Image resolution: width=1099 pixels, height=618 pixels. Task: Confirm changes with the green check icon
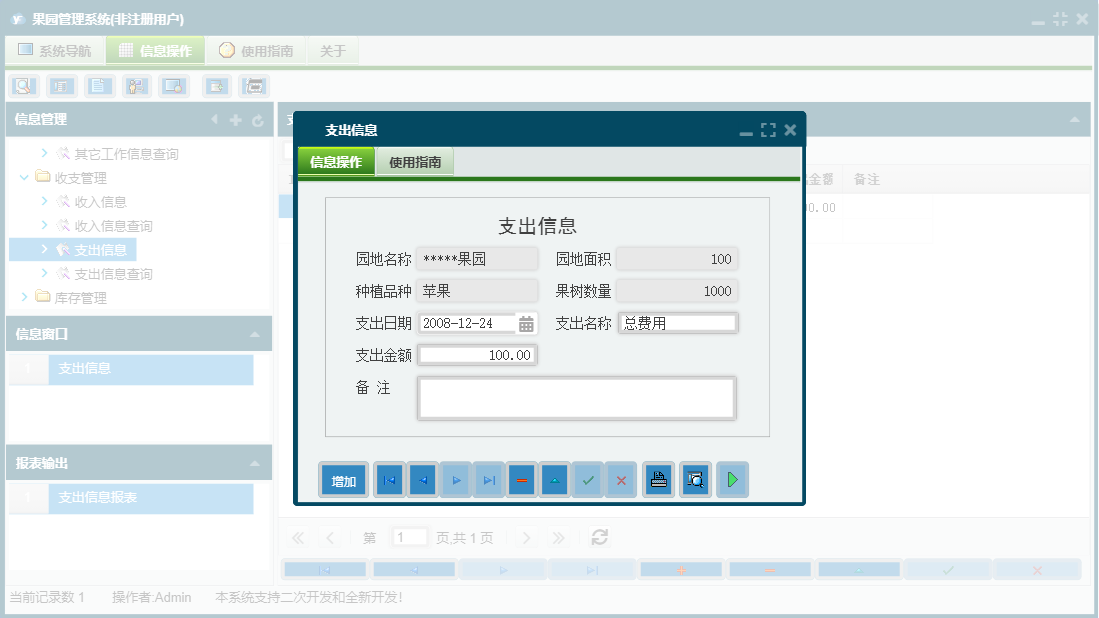587,480
